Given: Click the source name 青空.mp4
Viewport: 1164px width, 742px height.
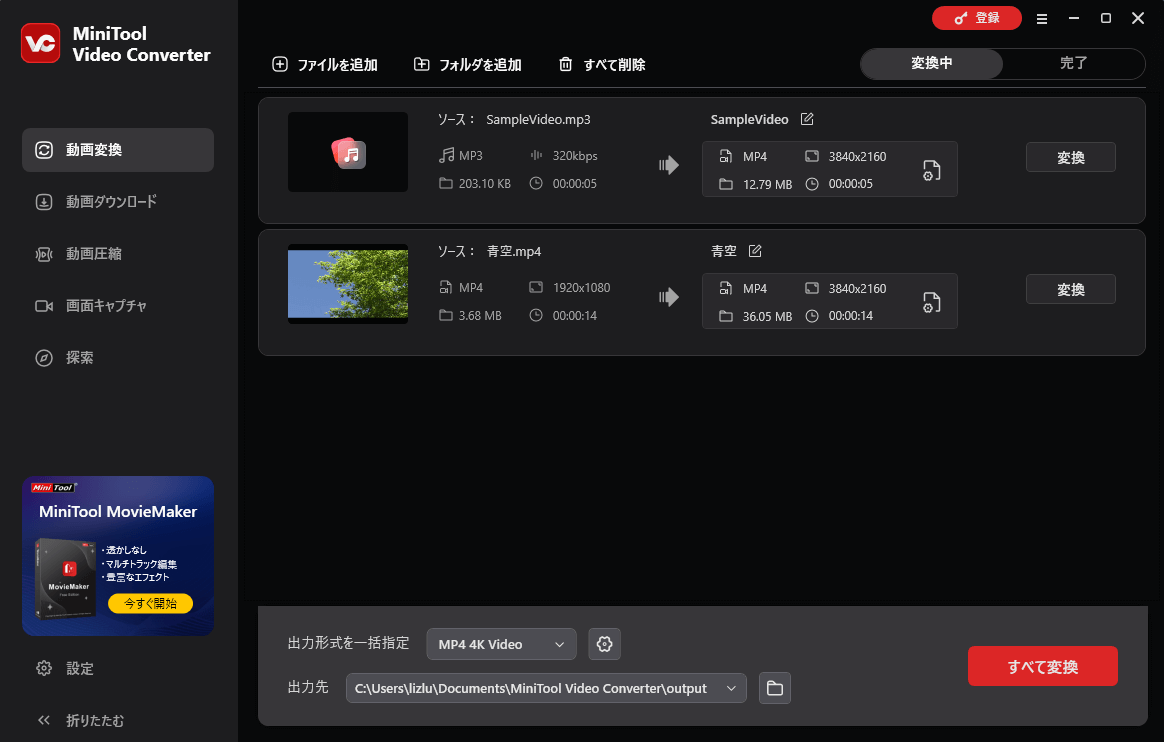Looking at the screenshot, I should point(514,252).
